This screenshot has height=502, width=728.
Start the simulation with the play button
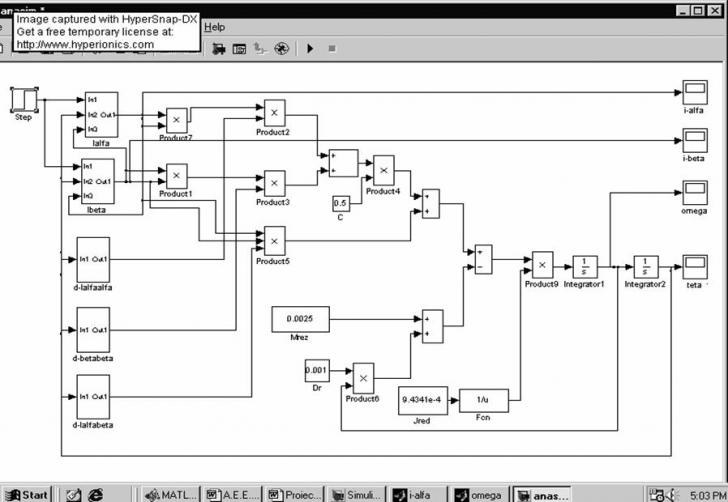click(311, 48)
